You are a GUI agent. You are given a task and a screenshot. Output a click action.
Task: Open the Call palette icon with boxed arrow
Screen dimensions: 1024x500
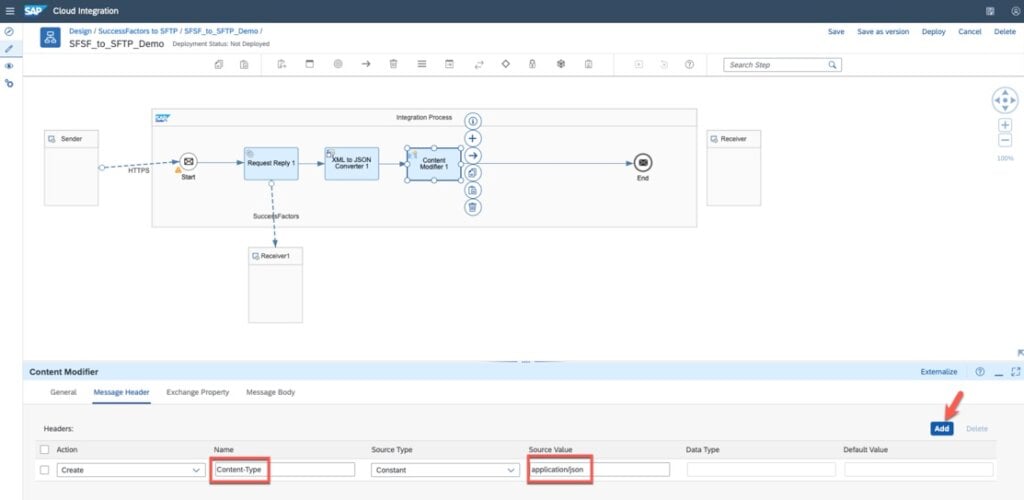[x=449, y=65]
